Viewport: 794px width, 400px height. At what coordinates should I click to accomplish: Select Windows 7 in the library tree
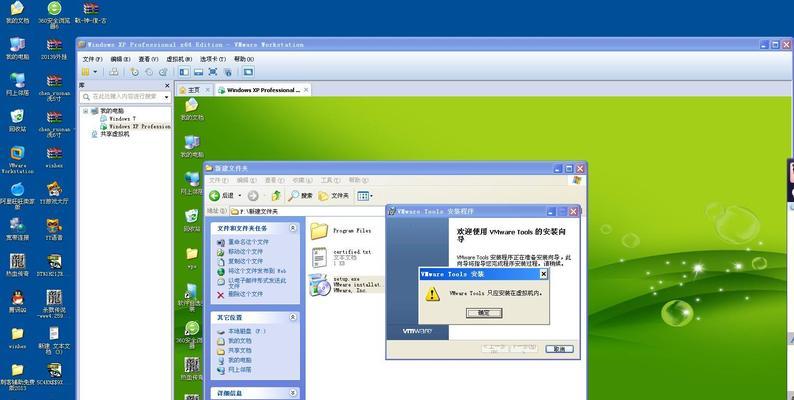coord(122,118)
